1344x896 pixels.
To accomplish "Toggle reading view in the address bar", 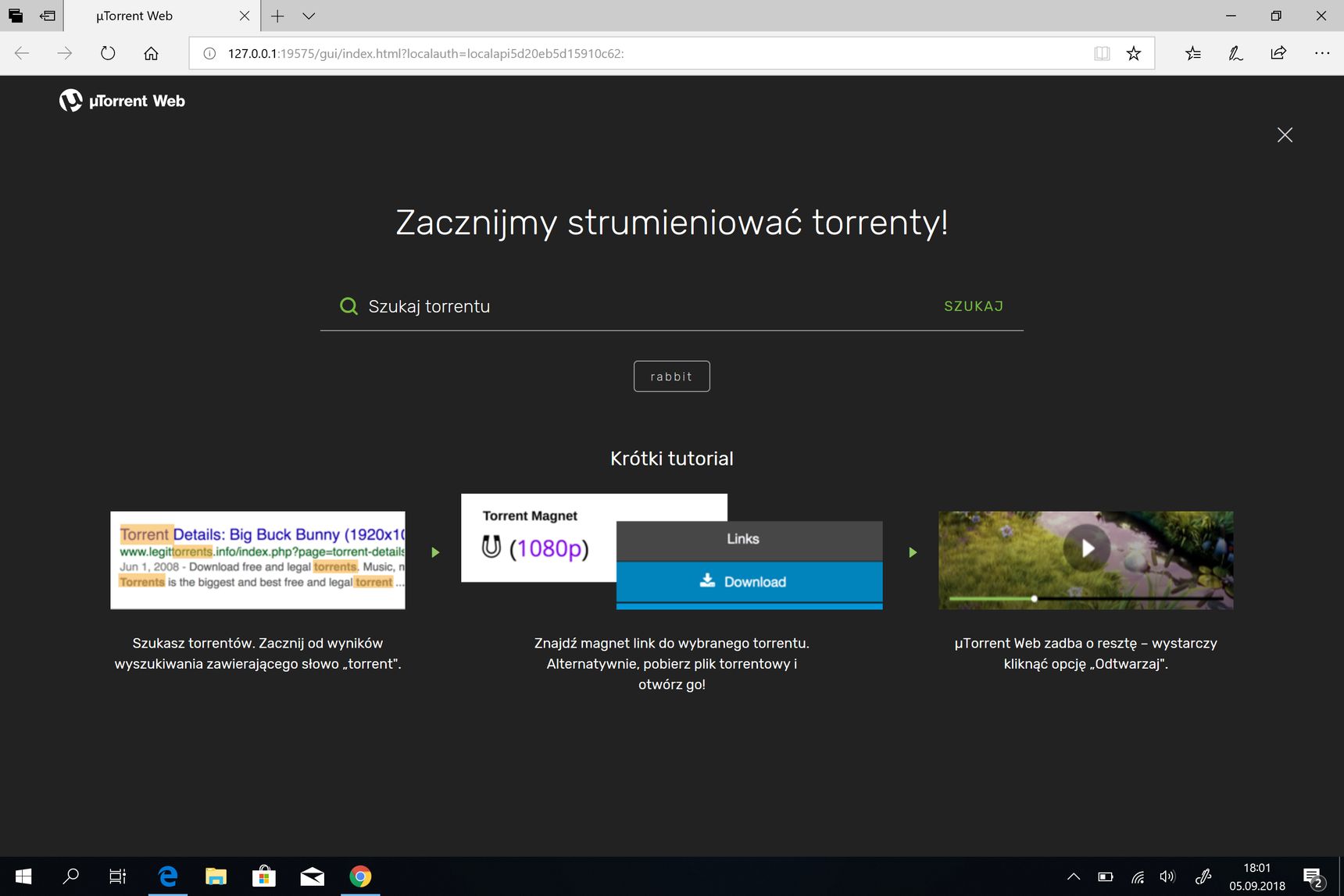I will point(1102,53).
